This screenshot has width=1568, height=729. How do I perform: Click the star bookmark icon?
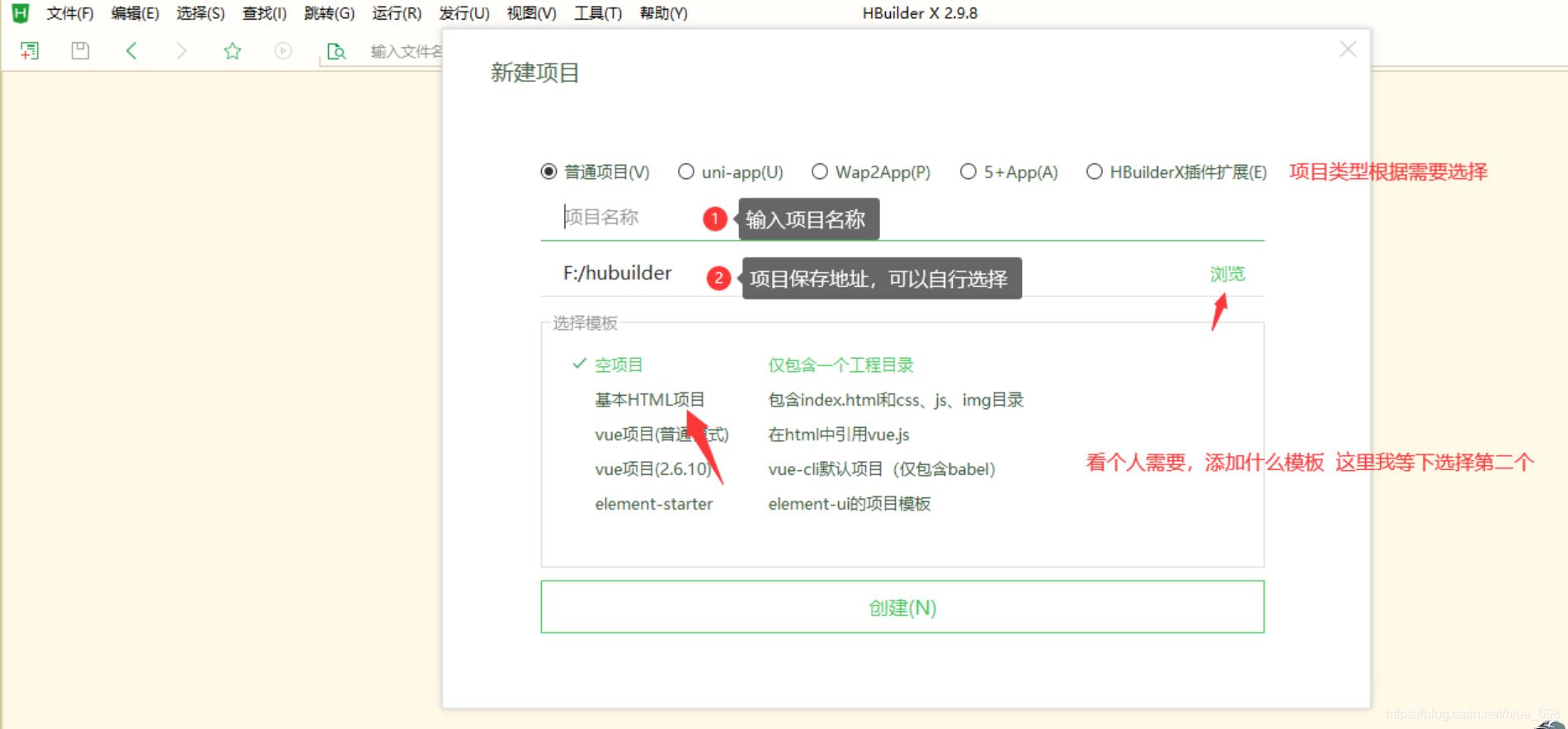pyautogui.click(x=233, y=51)
